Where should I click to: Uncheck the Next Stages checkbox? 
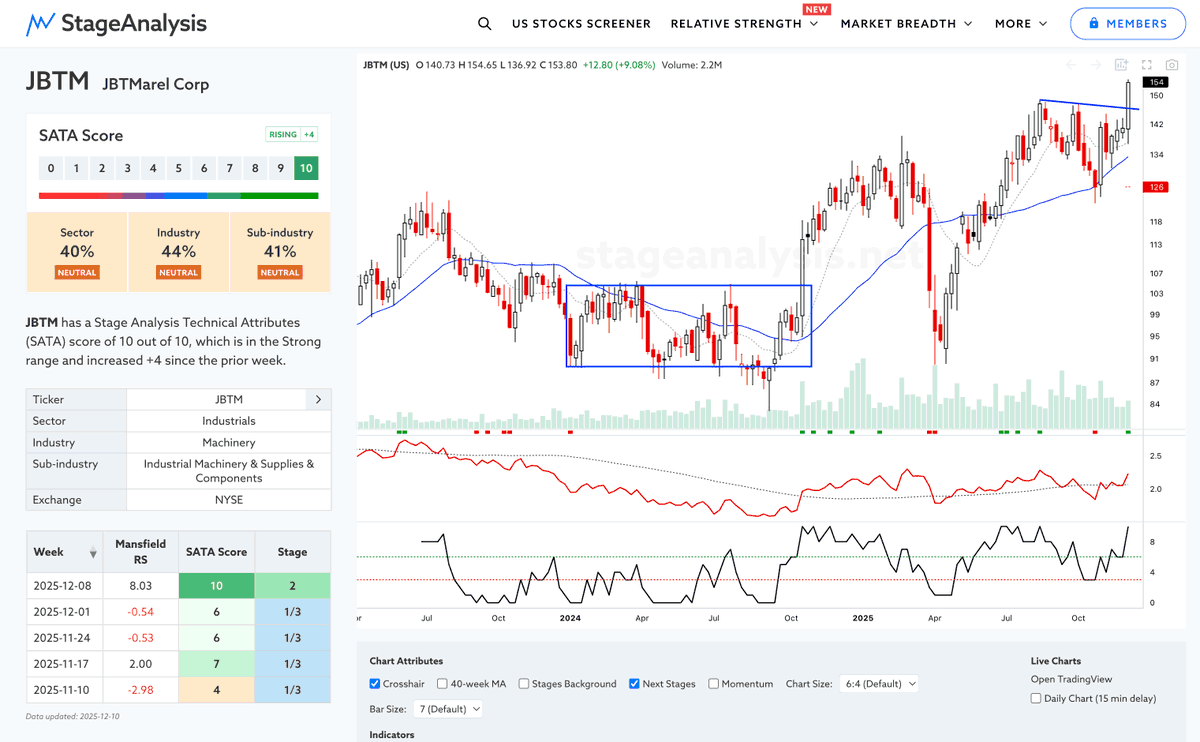click(x=635, y=684)
